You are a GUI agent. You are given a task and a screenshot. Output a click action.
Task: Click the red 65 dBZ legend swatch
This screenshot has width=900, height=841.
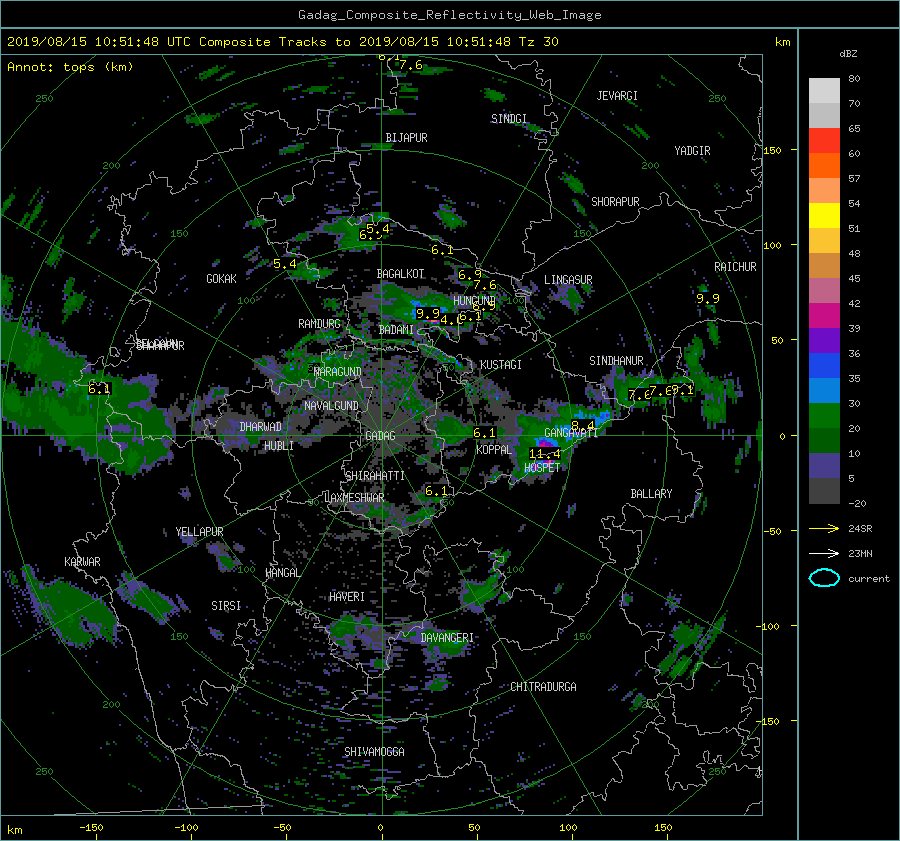[824, 140]
